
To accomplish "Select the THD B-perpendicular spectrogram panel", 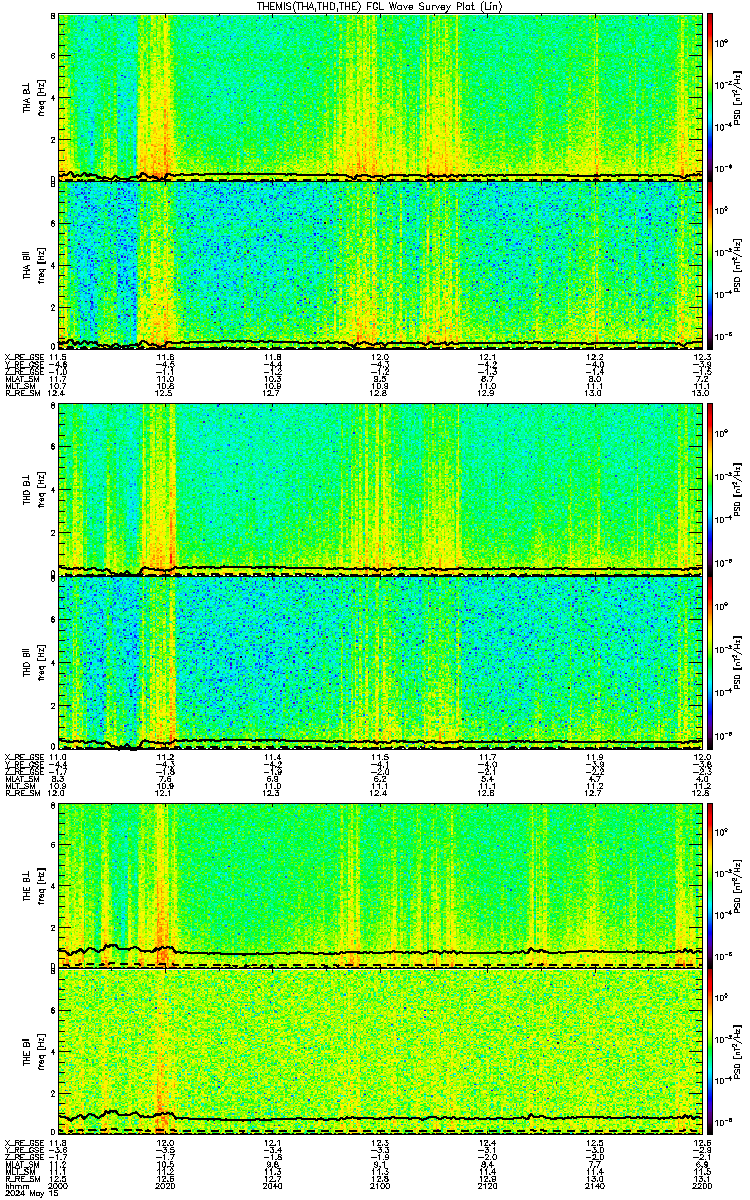I will tap(381, 489).
